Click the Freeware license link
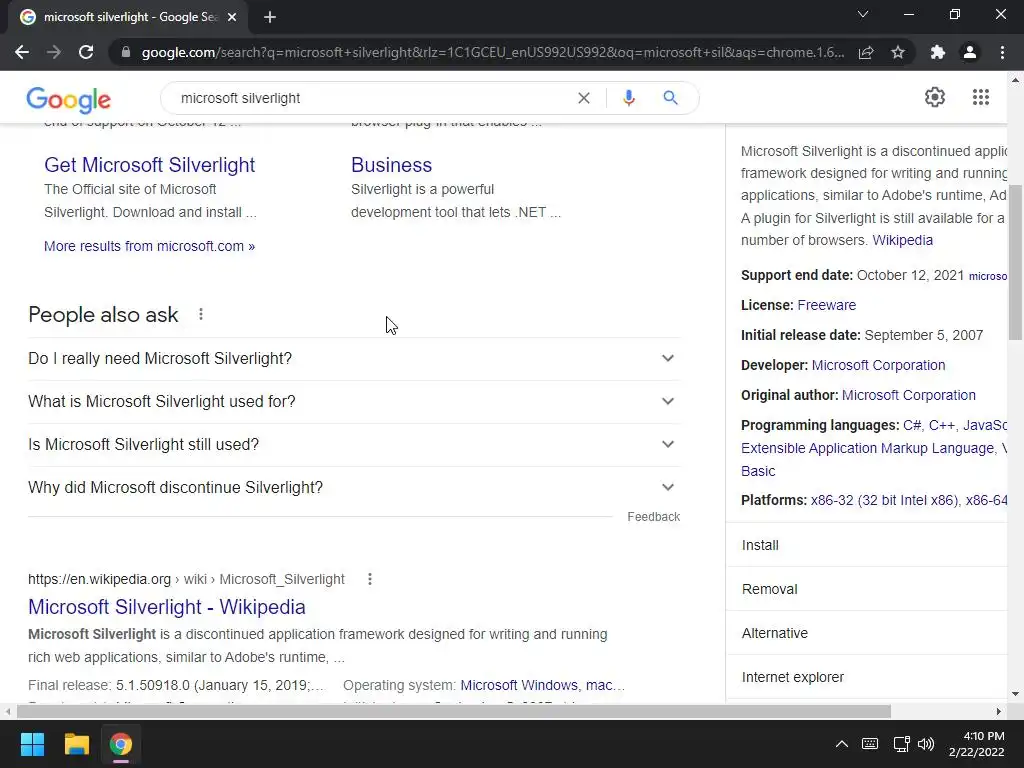The width and height of the screenshot is (1024, 768). coord(827,305)
